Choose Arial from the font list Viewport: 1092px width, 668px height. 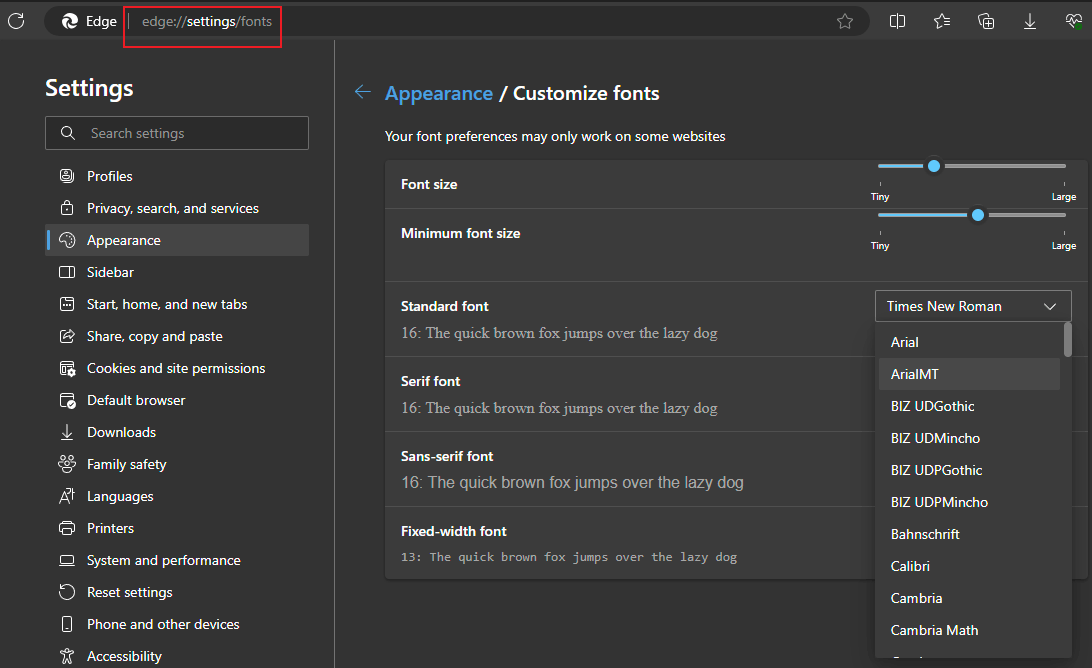pyautogui.click(x=969, y=342)
